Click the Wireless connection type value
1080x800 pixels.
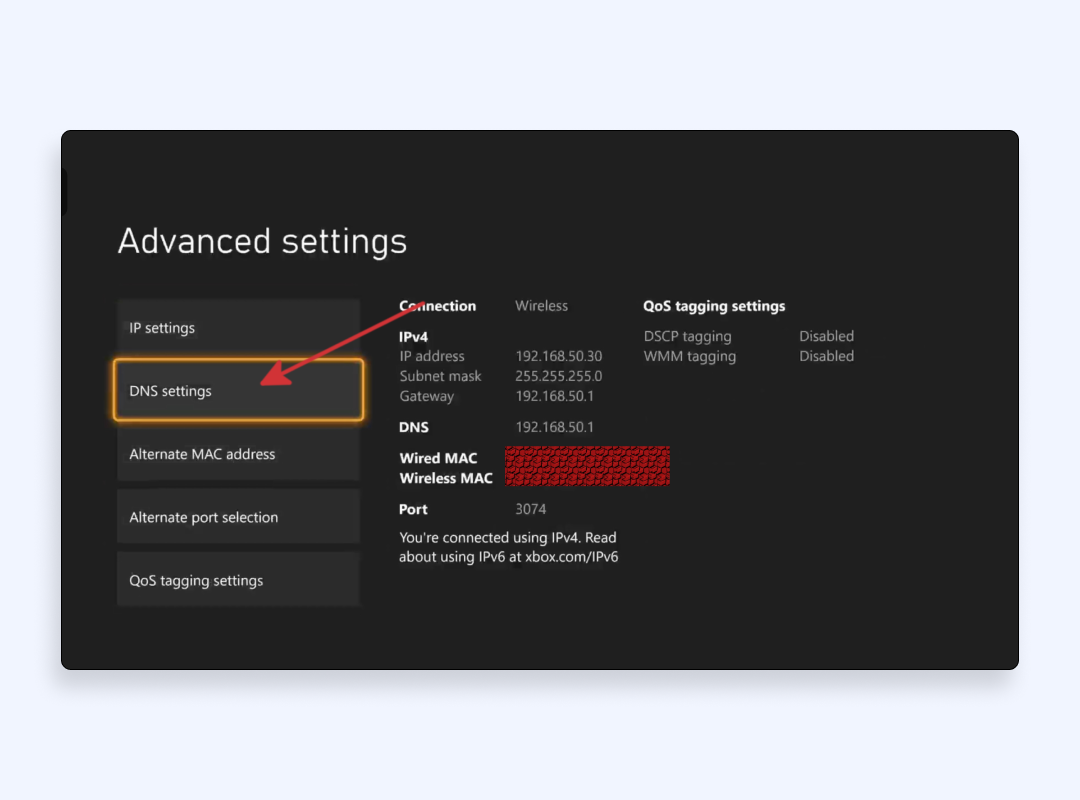(541, 306)
